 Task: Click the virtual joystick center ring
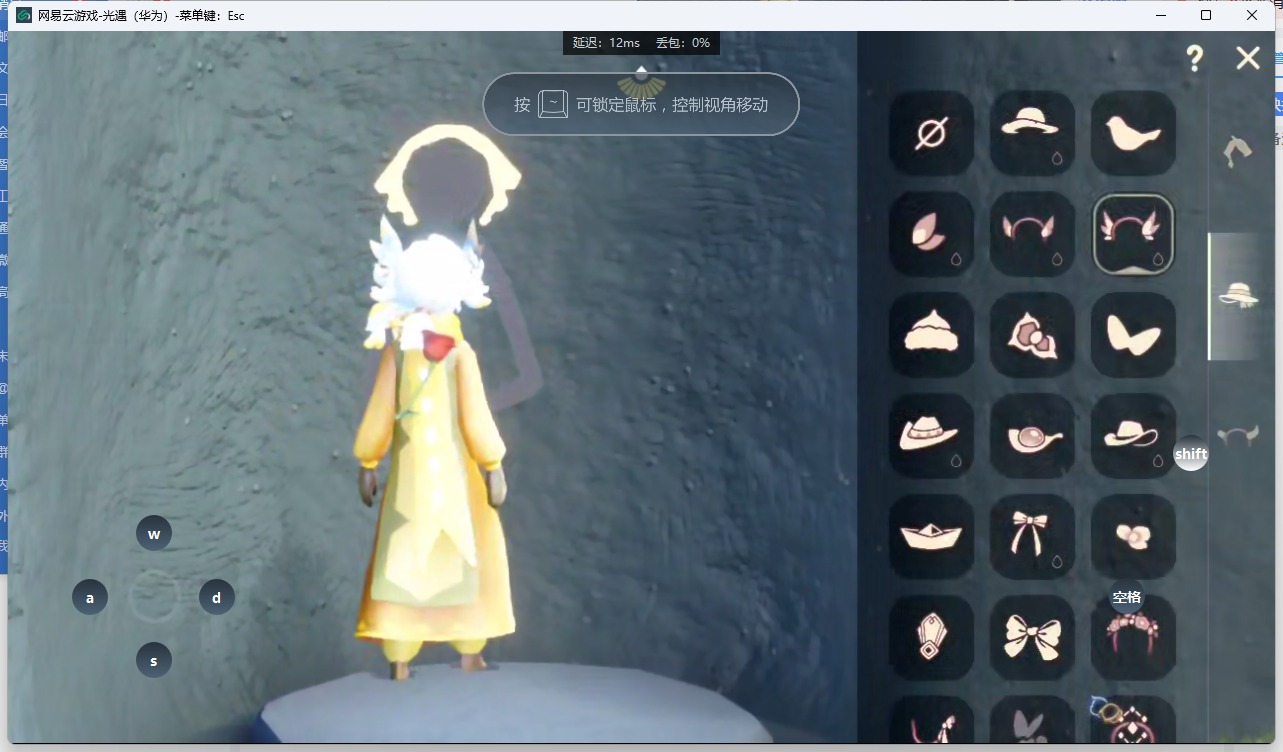154,597
